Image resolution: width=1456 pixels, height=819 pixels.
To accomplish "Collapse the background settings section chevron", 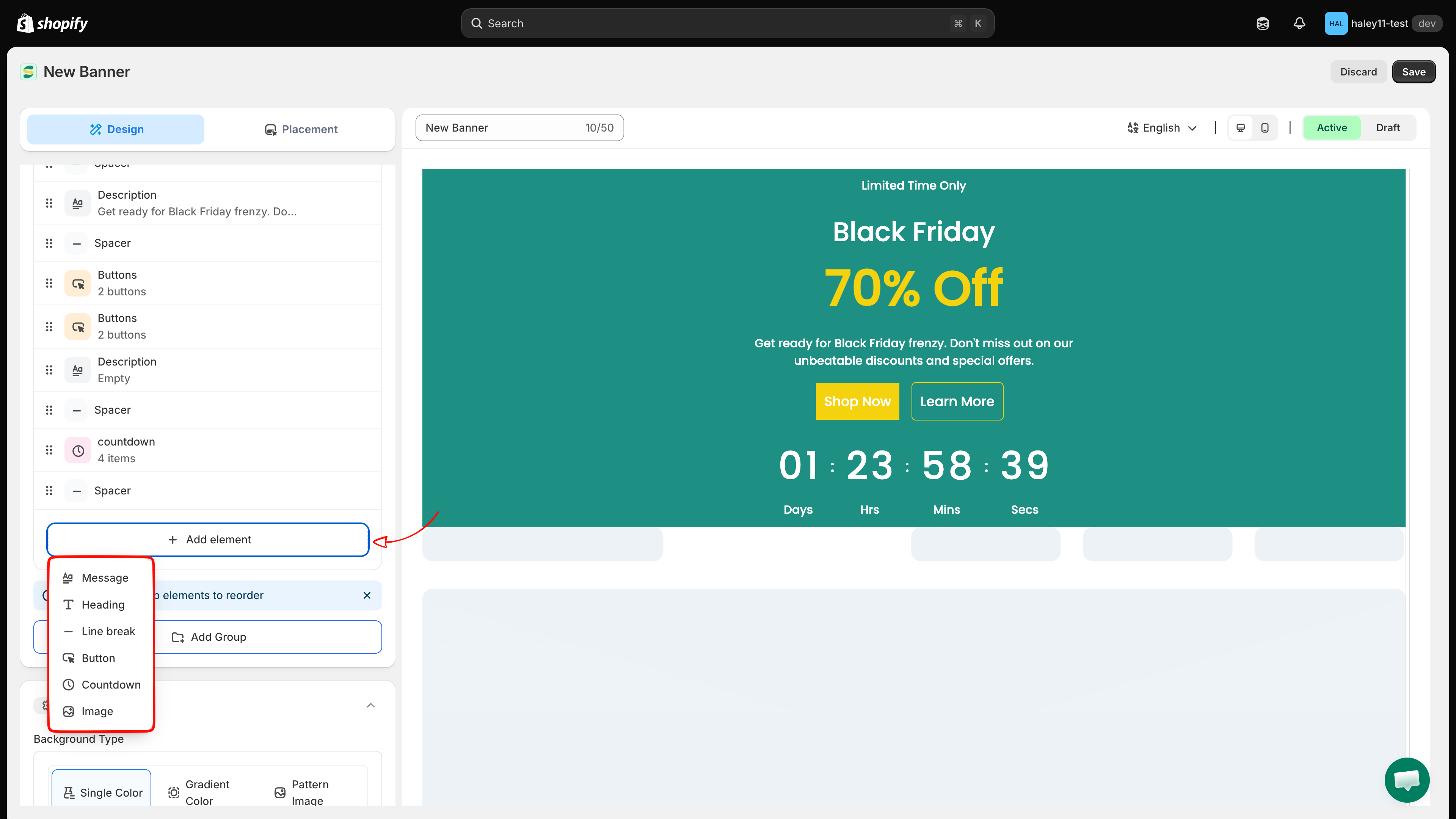I will [x=371, y=705].
